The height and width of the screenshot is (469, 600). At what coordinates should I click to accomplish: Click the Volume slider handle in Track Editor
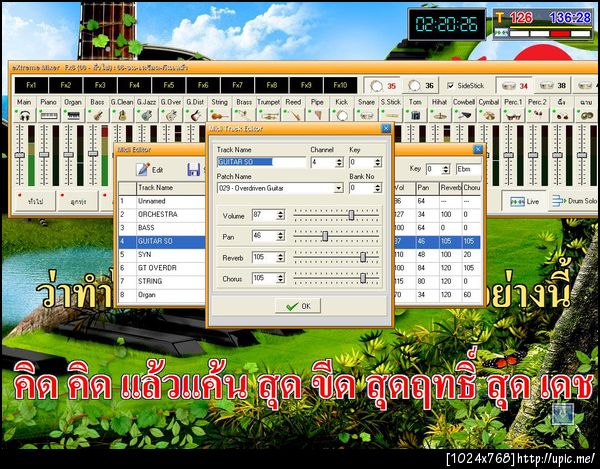pyautogui.click(x=351, y=215)
